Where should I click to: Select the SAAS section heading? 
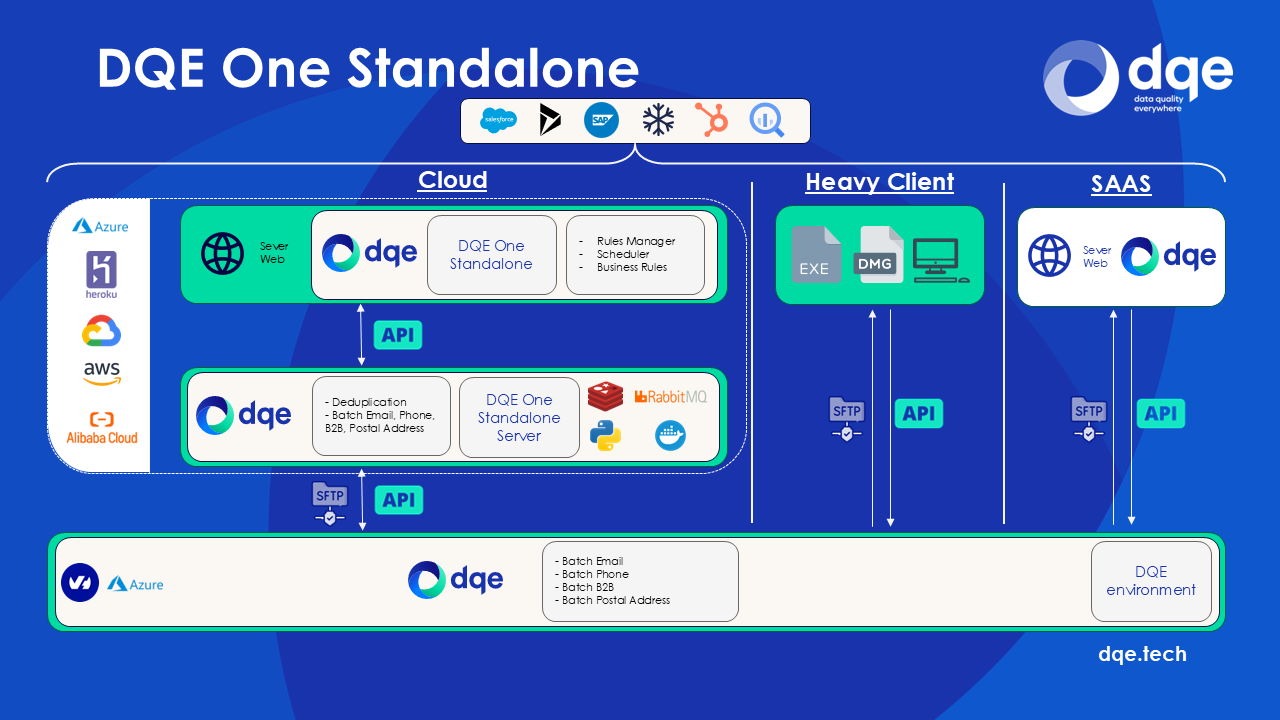[1121, 184]
